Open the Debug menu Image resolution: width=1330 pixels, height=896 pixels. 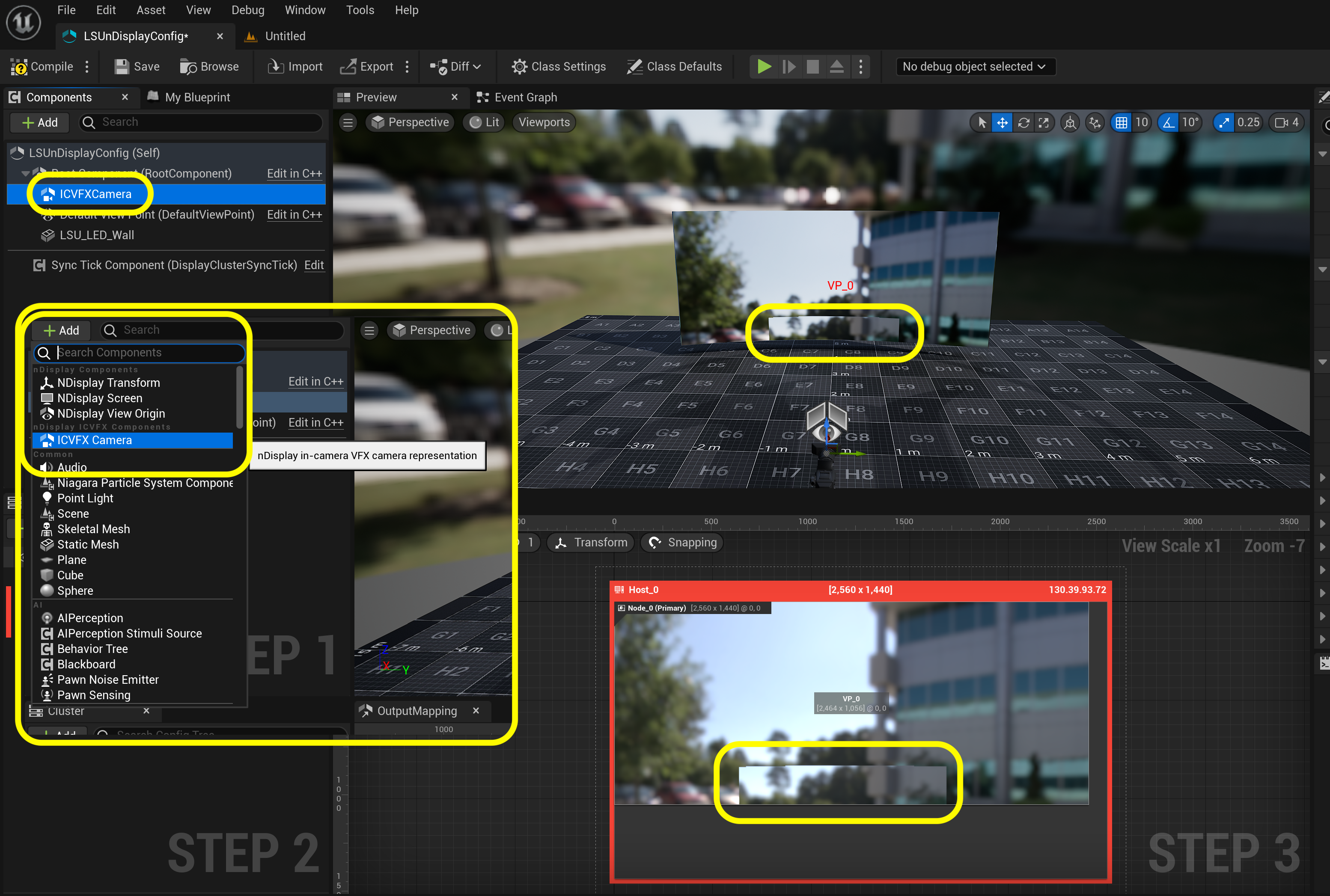click(247, 10)
